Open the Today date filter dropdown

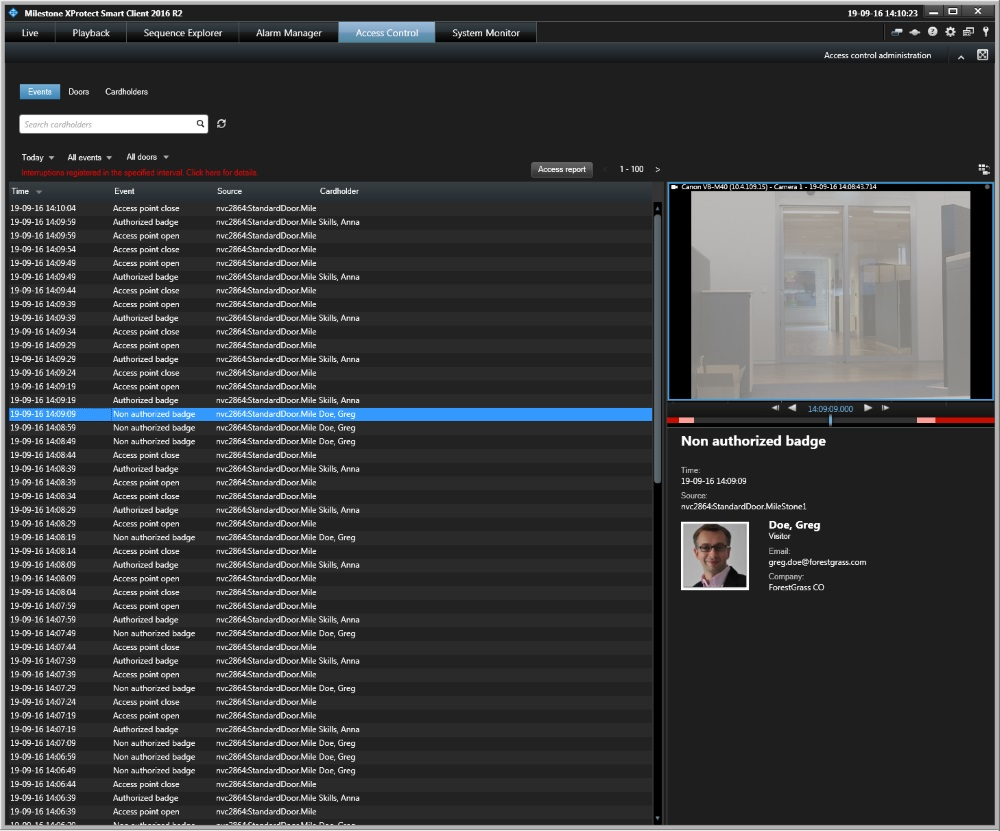pos(36,157)
